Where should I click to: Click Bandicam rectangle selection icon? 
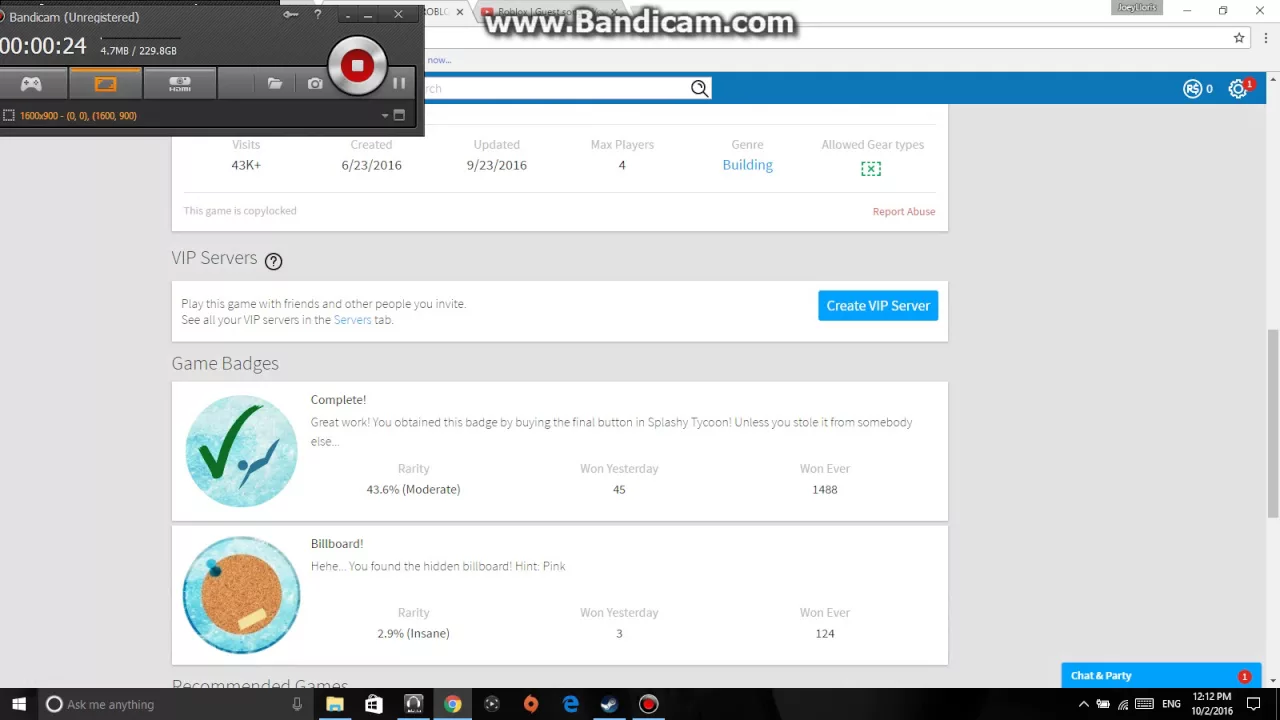click(x=9, y=116)
